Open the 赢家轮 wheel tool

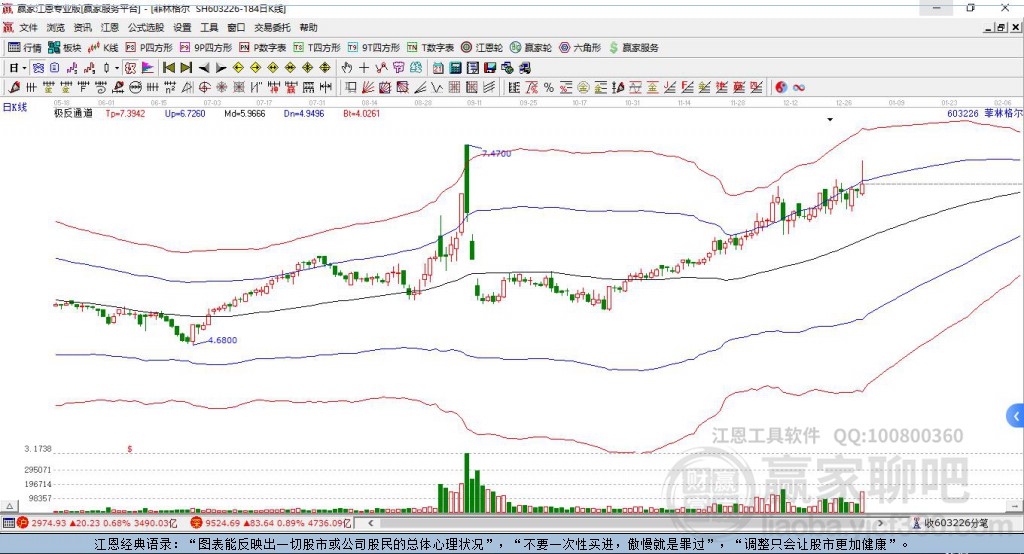pos(530,48)
